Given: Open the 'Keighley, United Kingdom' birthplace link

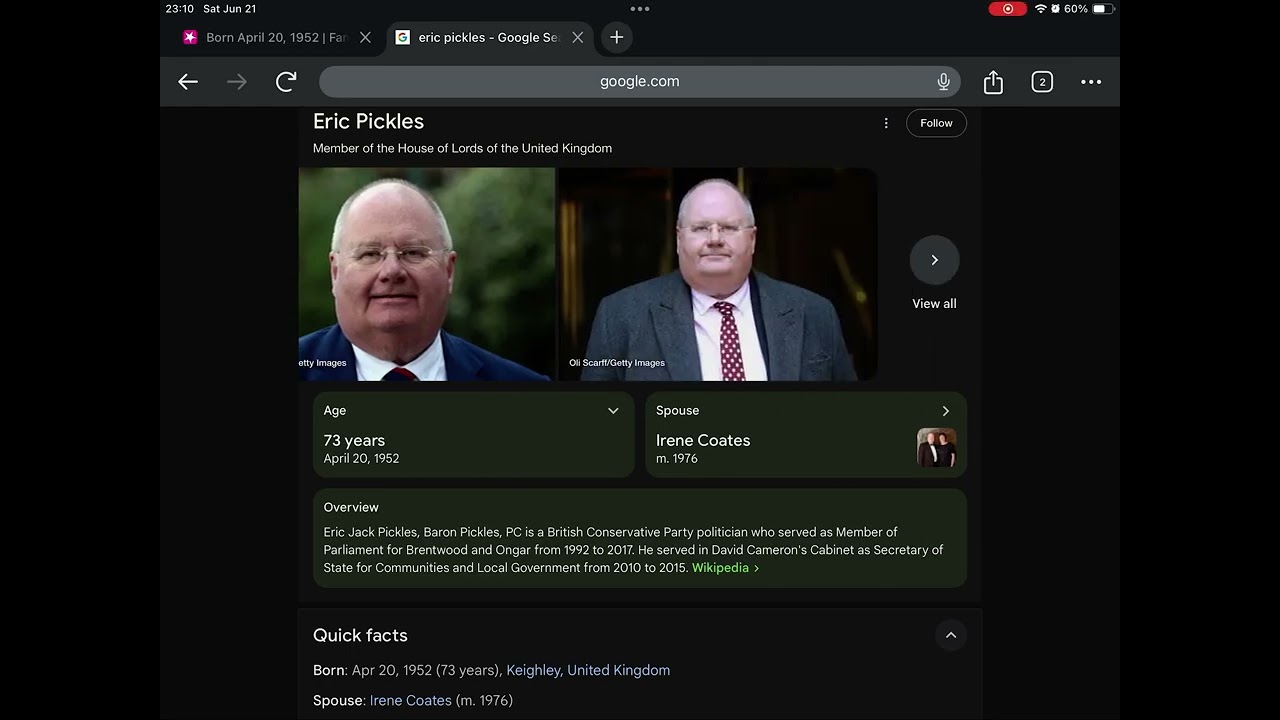Looking at the screenshot, I should (588, 670).
